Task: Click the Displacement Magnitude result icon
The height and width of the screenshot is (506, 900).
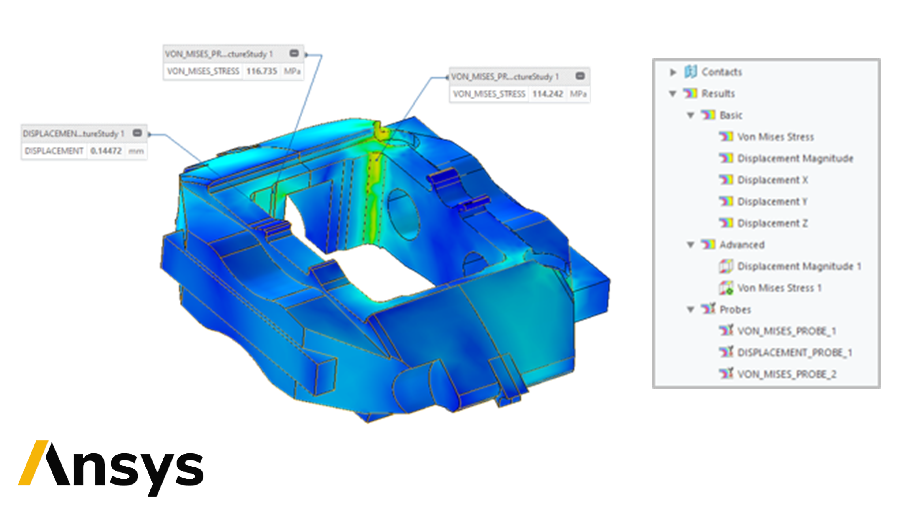Action: (x=727, y=159)
